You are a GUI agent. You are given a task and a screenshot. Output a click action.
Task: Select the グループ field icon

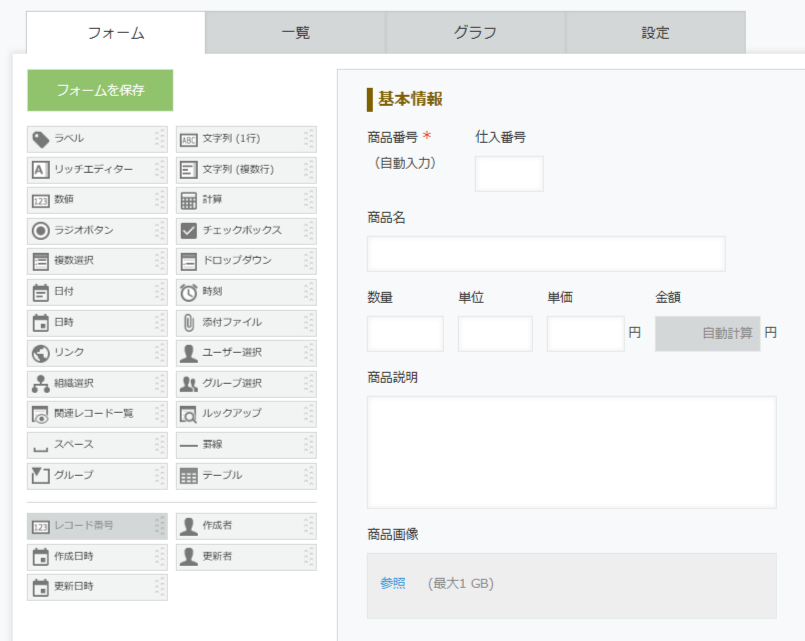[x=41, y=475]
